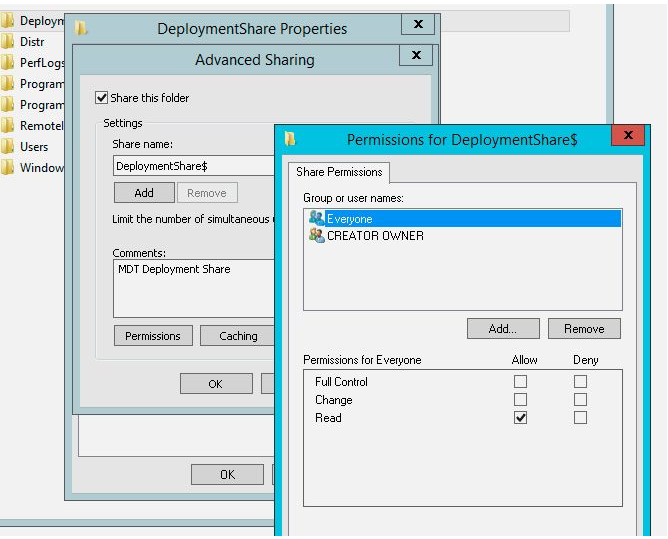This screenshot has height=539, width=668.
Task: Click the Share name field DeploymentShare$
Action: (194, 166)
